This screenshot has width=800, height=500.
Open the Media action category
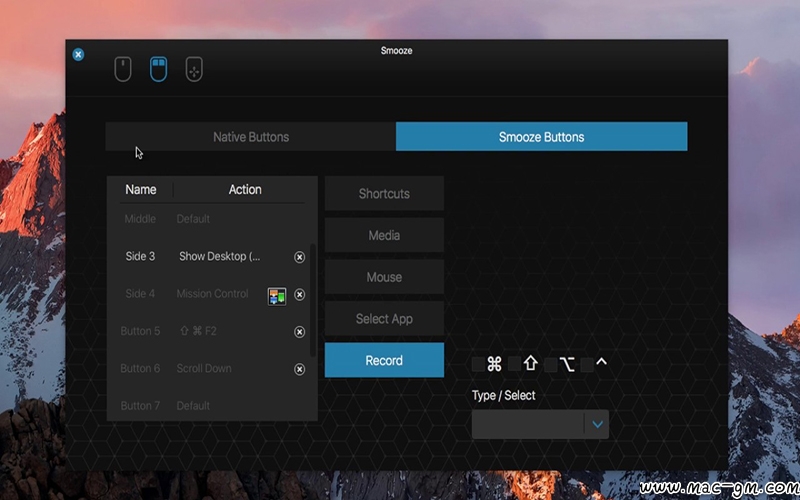tap(384, 235)
